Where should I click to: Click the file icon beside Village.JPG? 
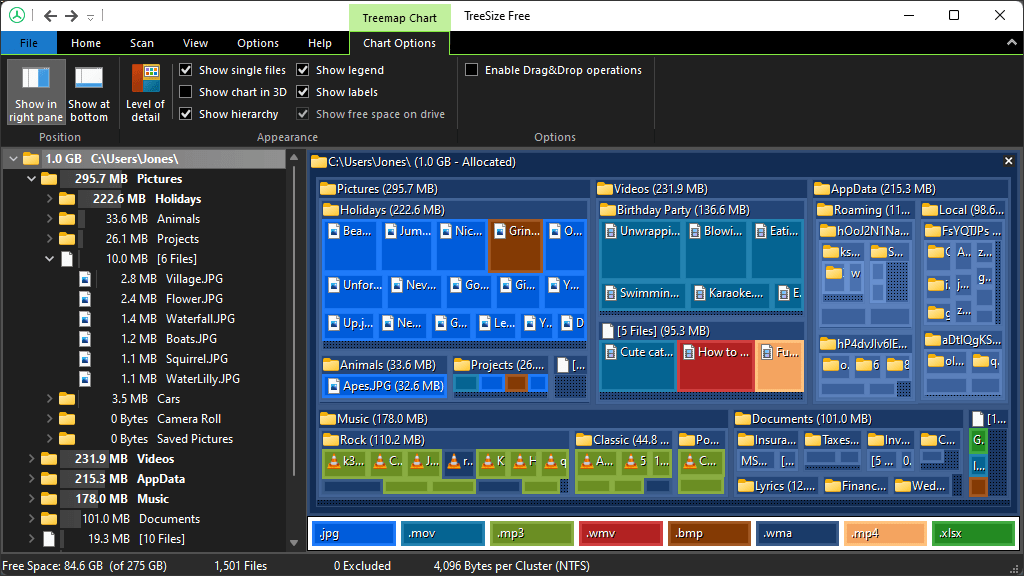coord(85,279)
